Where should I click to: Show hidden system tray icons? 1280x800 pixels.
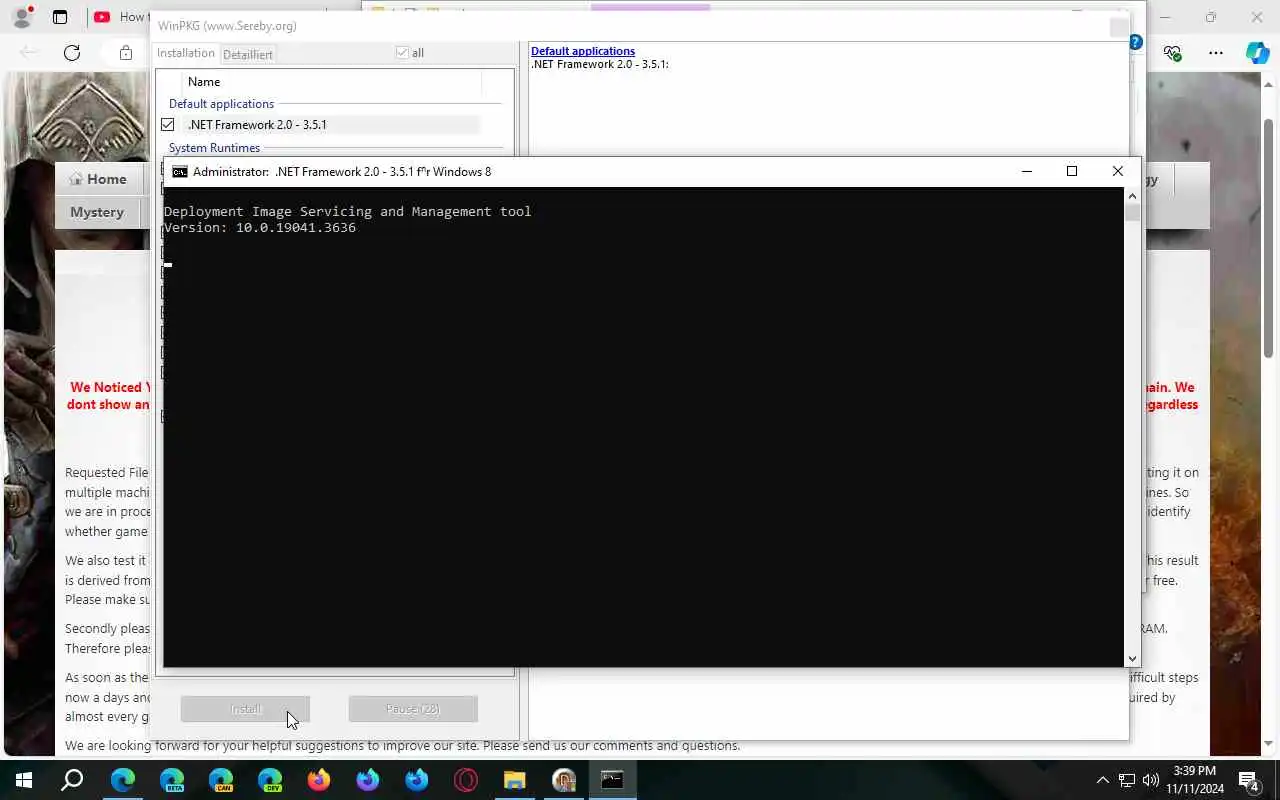tap(1103, 780)
